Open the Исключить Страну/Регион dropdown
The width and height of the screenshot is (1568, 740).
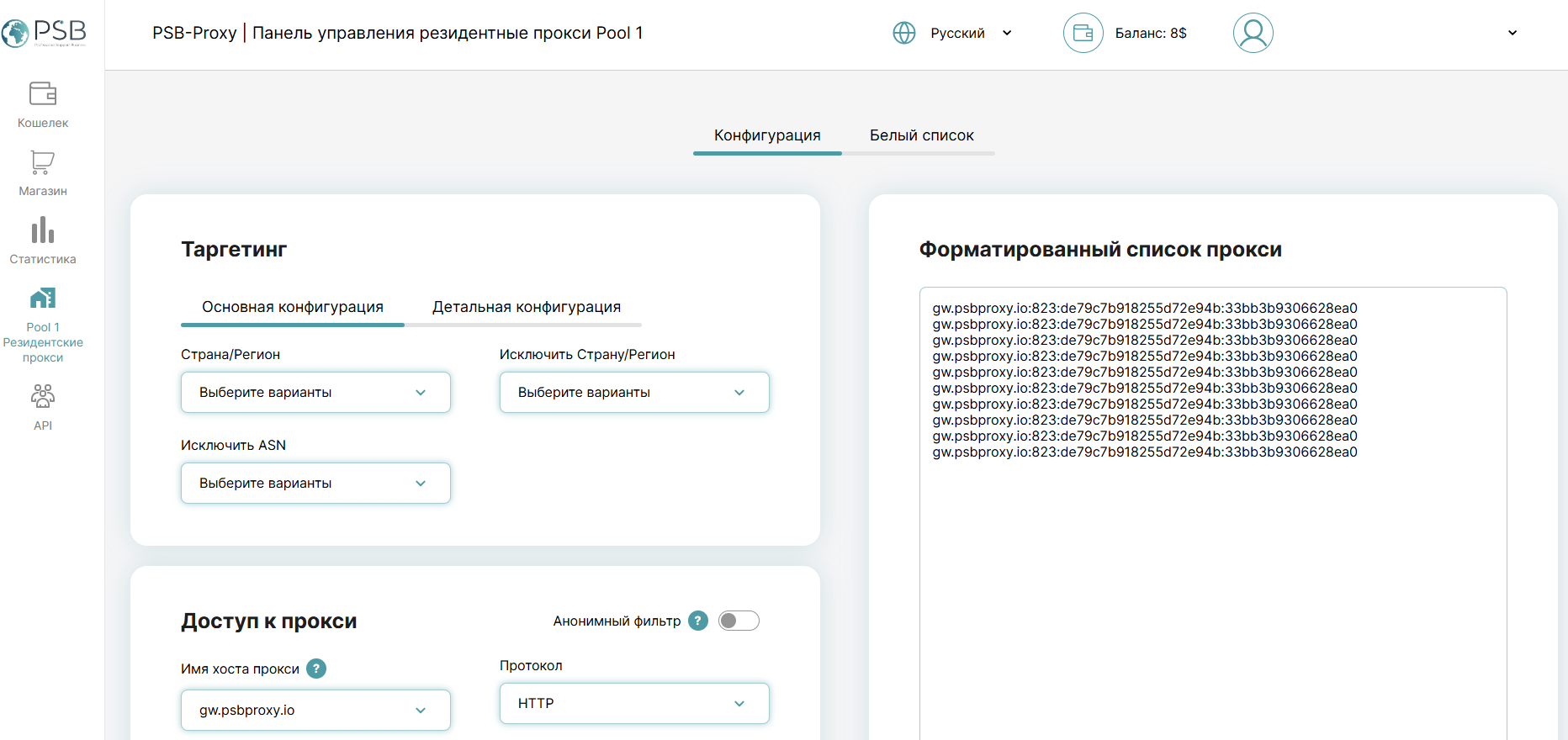click(x=634, y=393)
